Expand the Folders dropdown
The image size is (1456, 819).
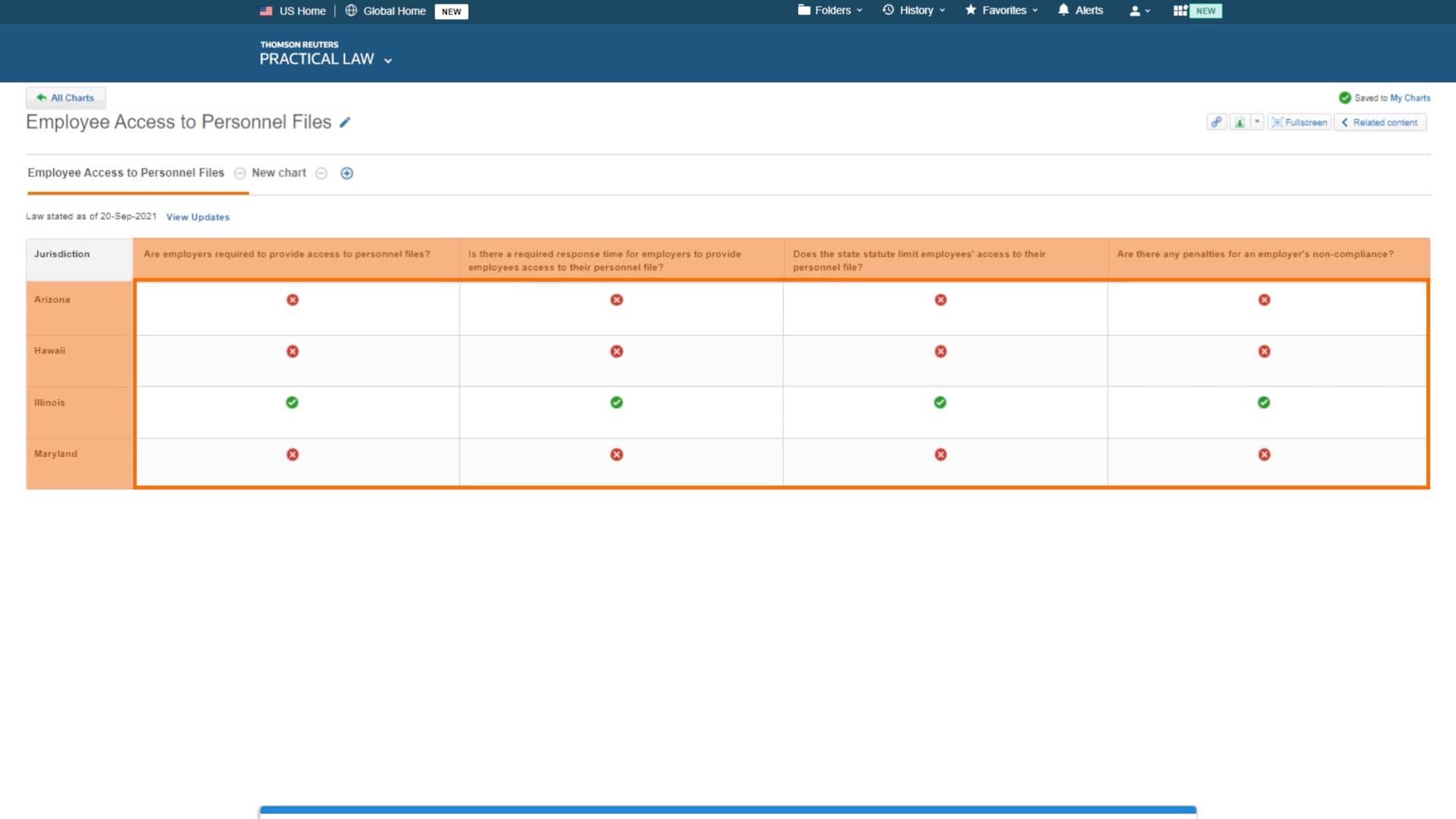tap(829, 11)
